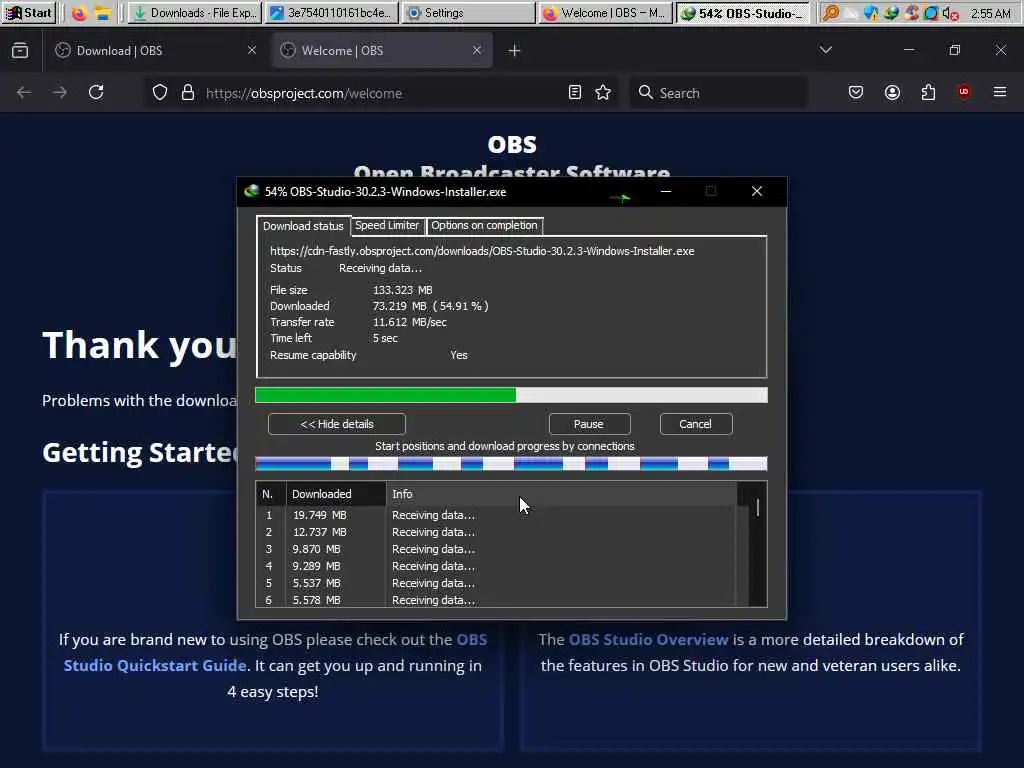Viewport: 1024px width, 768px height.
Task: Minimize the download progress dialog
Action: pos(666,191)
